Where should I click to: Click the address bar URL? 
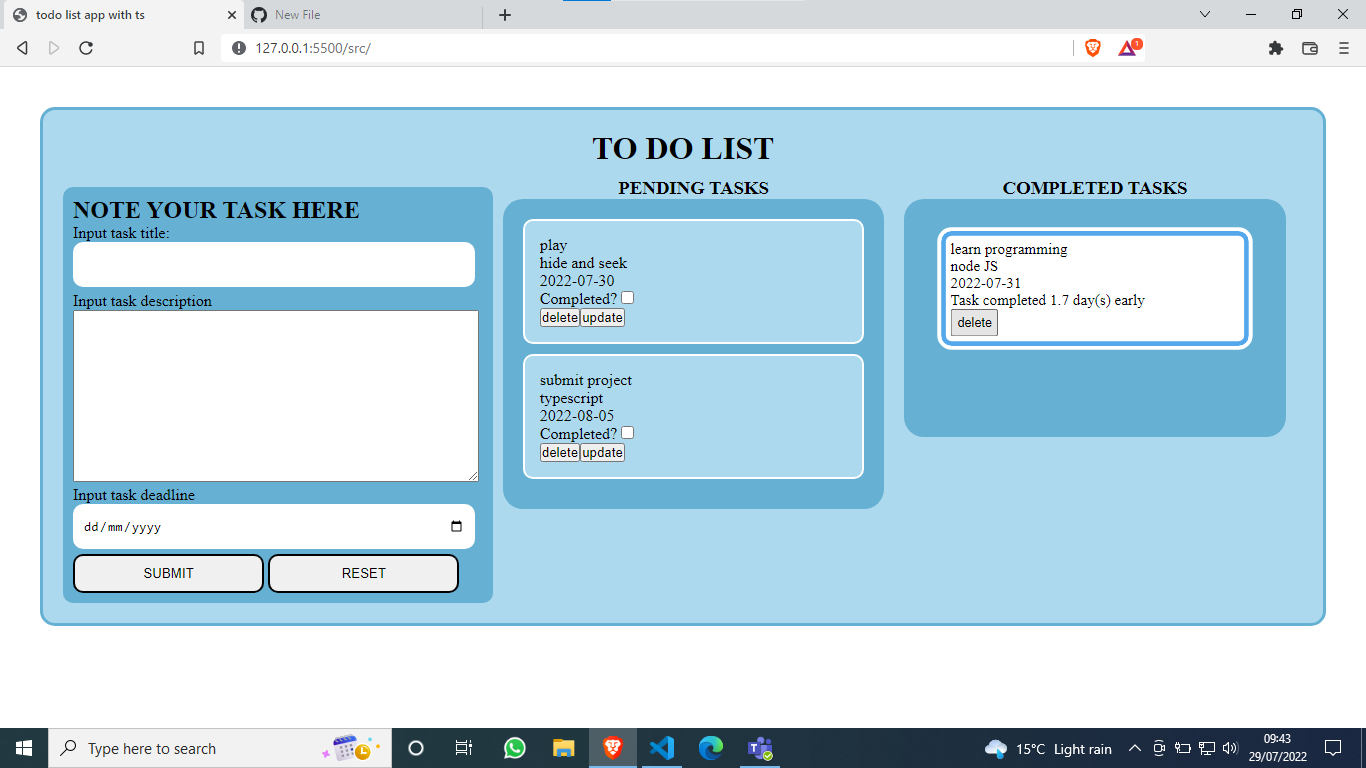click(x=313, y=48)
